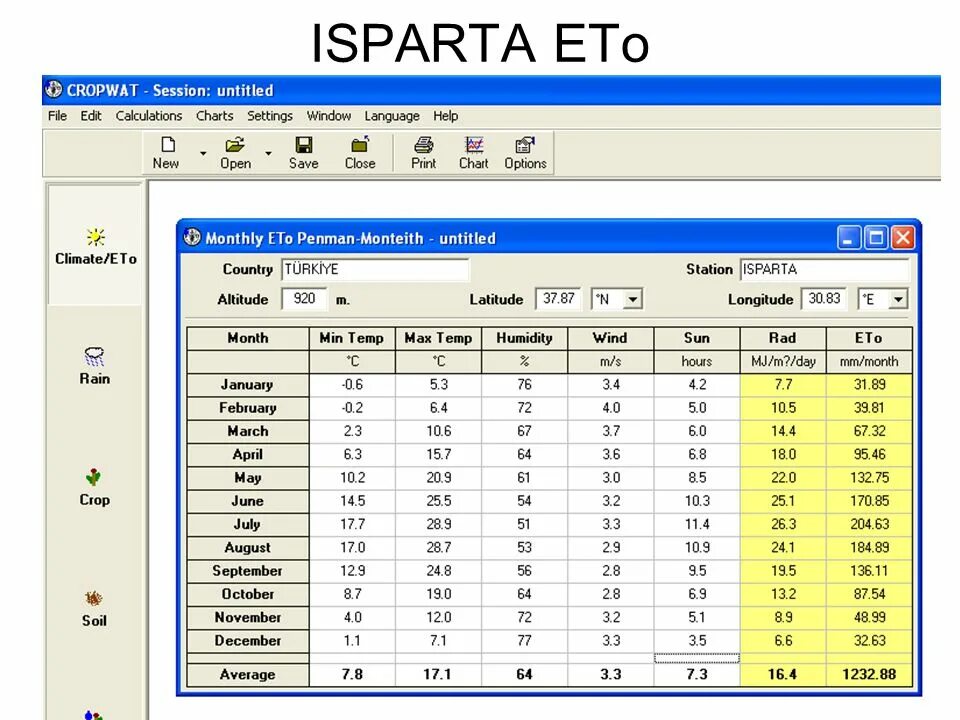Click the Humidity column header
This screenshot has width=960, height=720.
click(525, 338)
